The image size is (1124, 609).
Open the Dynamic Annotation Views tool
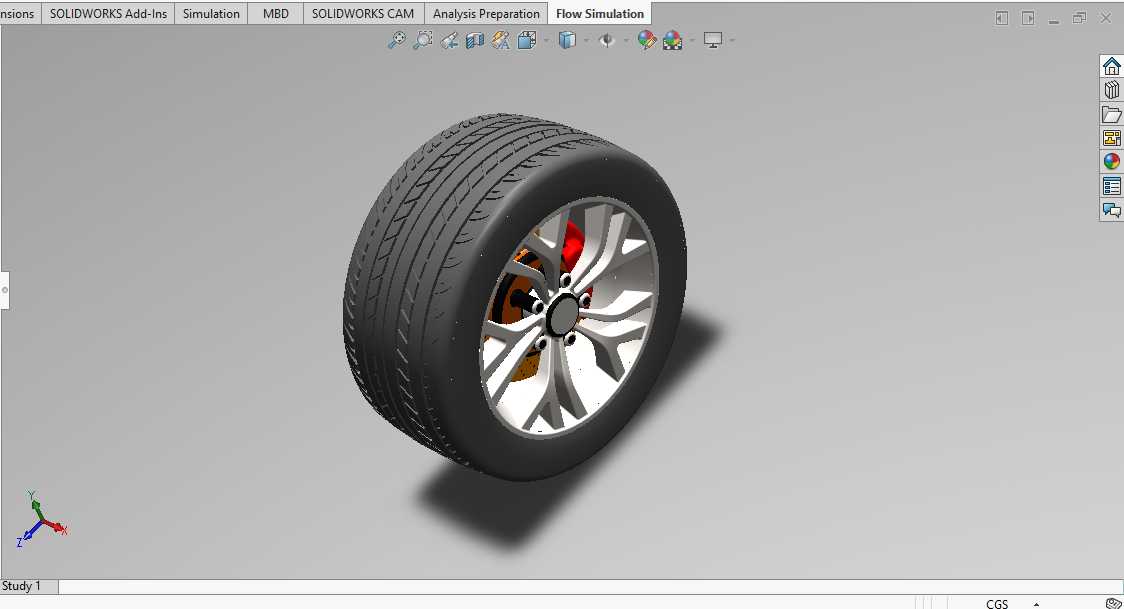500,40
